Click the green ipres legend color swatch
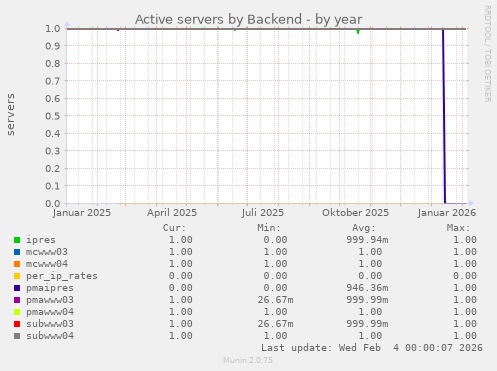This screenshot has height=371, width=497. pyautogui.click(x=17, y=240)
